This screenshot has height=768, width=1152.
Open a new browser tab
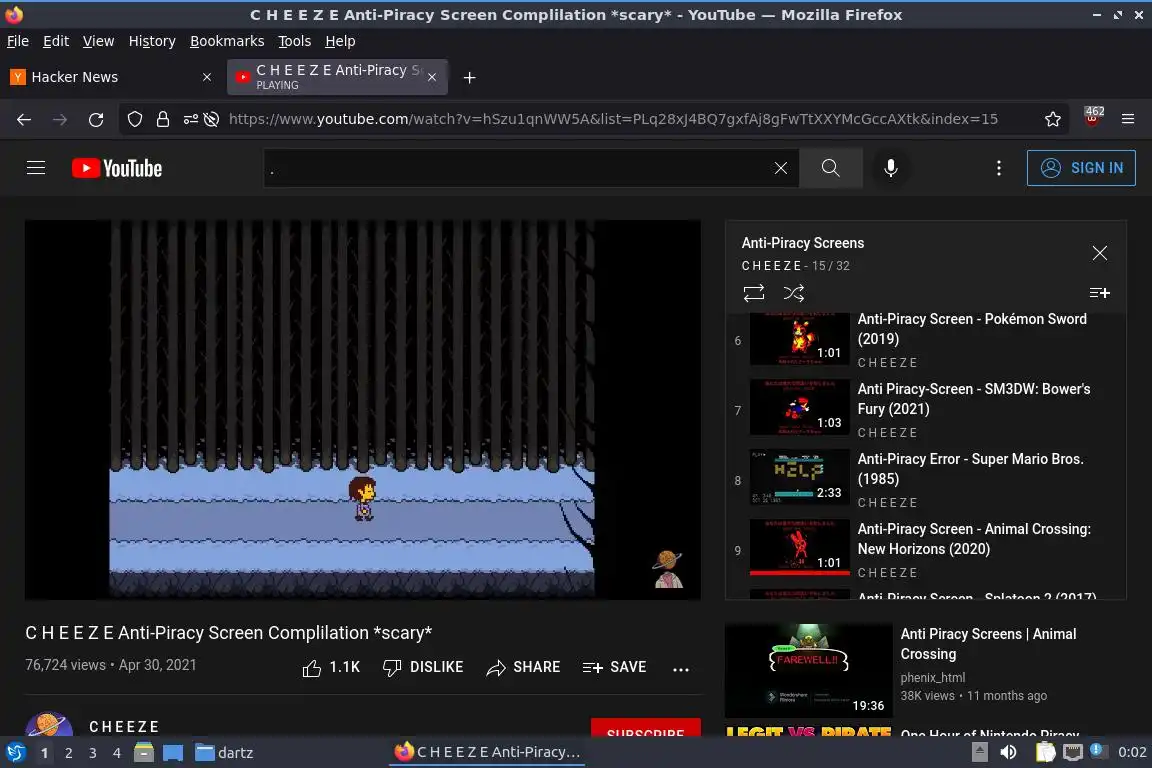click(469, 77)
